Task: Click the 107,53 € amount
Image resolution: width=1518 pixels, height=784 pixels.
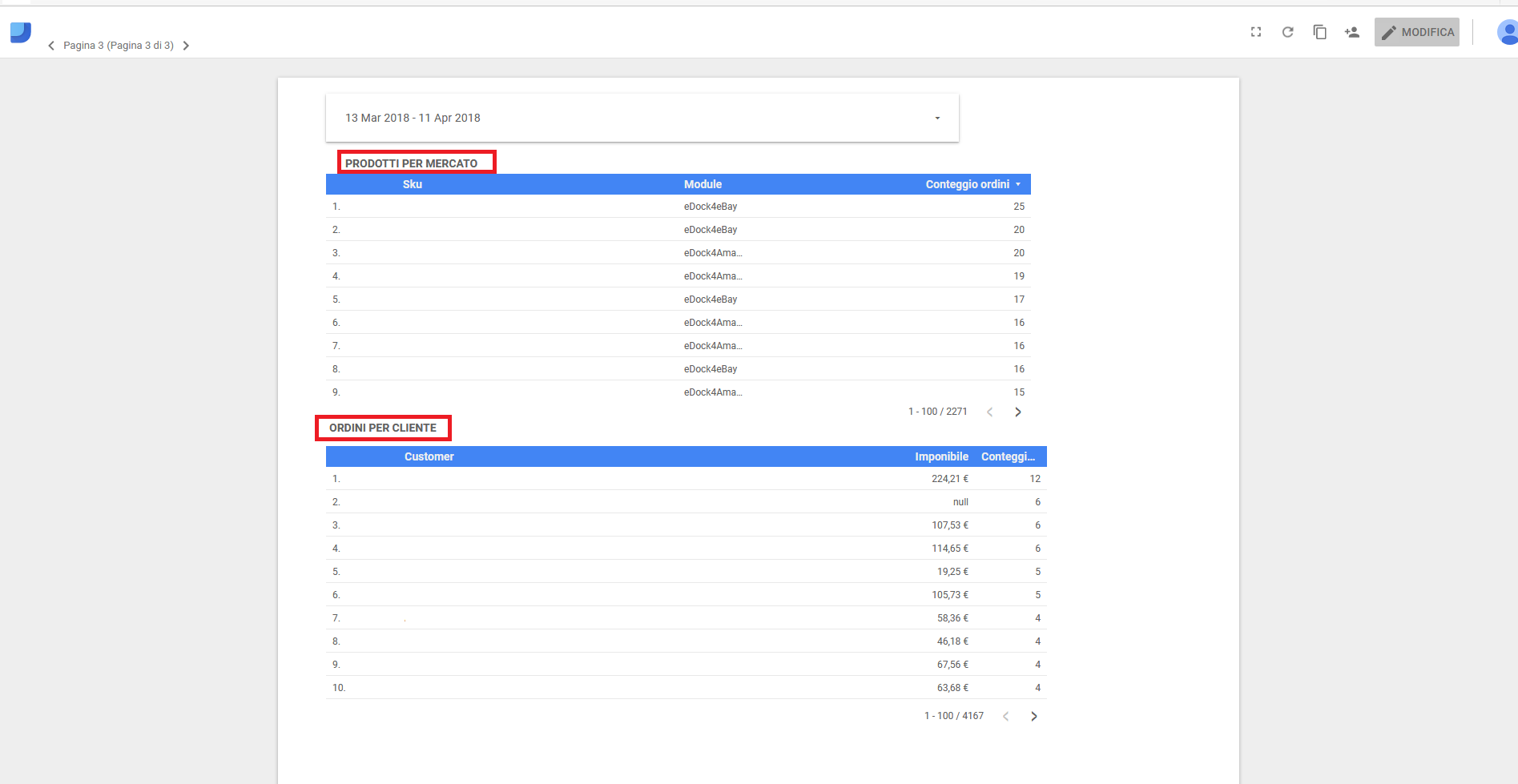Action: 950,525
